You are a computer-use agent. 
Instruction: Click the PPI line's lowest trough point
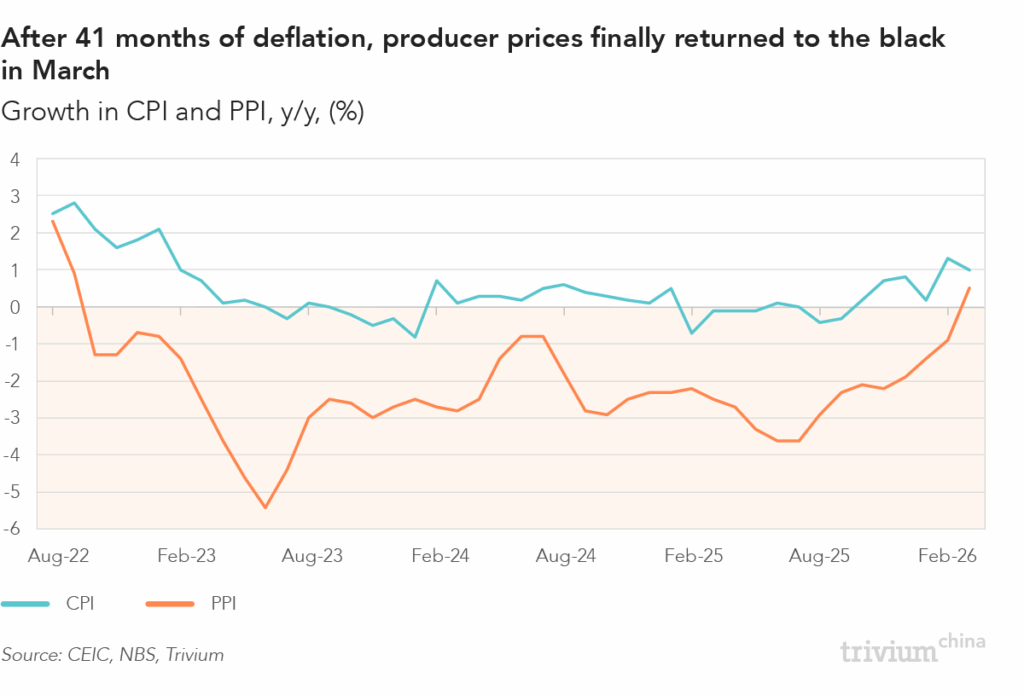(265, 507)
